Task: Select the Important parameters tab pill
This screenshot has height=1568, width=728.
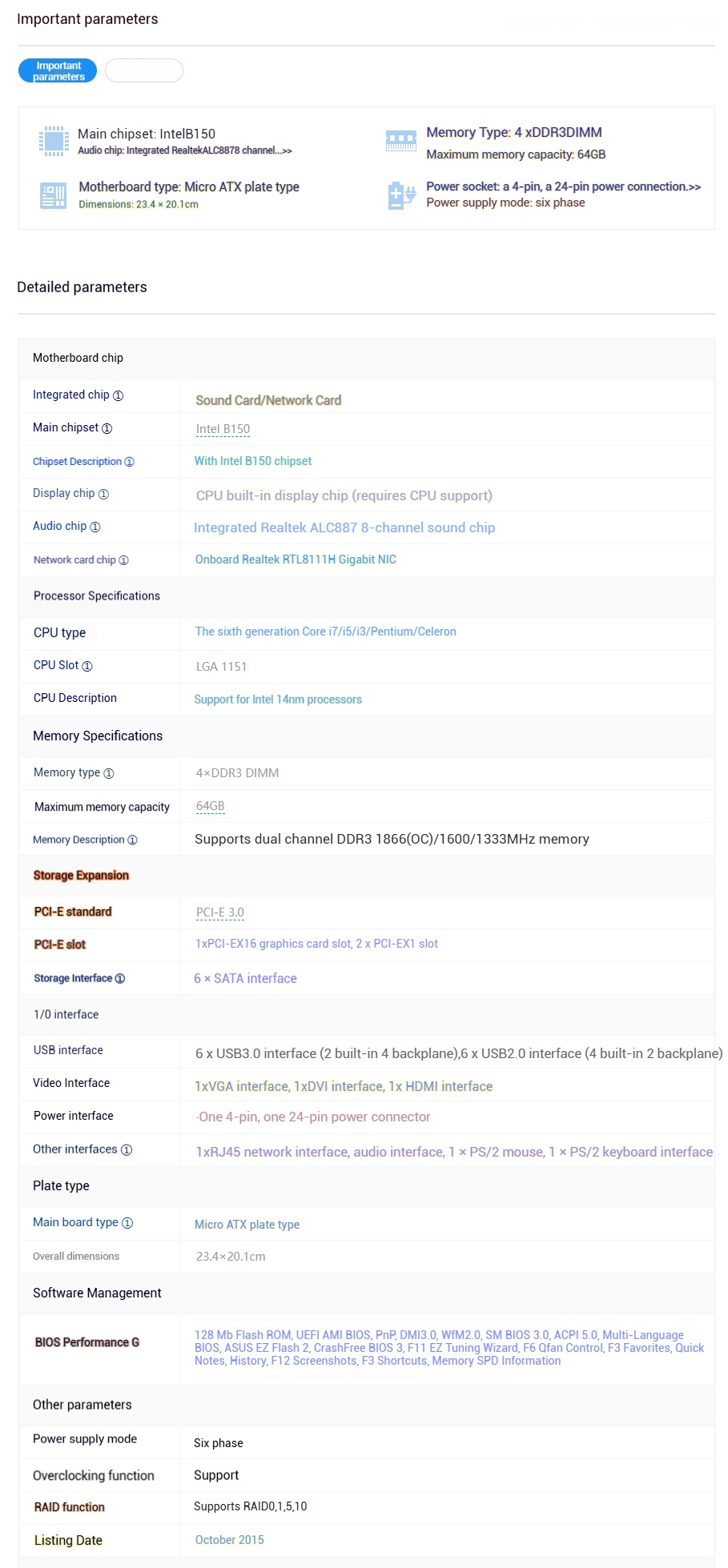Action: click(x=58, y=70)
